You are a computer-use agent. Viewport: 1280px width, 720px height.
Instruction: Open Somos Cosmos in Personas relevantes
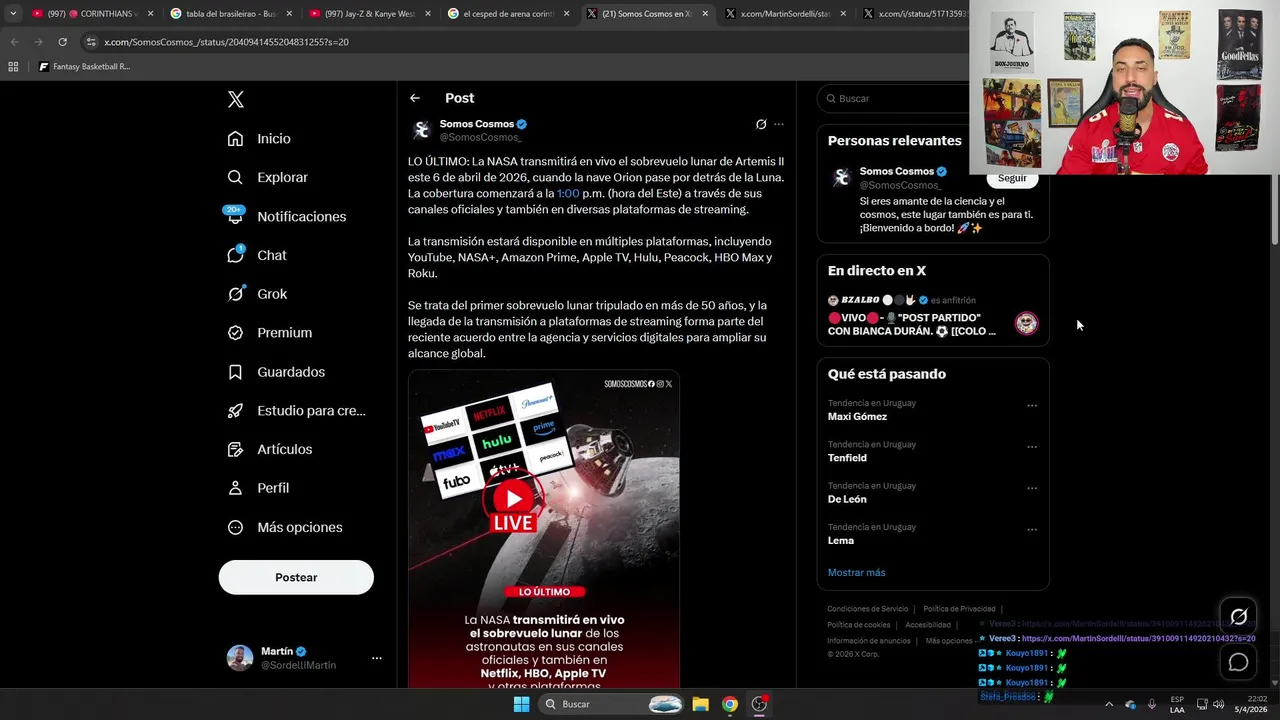click(x=897, y=171)
